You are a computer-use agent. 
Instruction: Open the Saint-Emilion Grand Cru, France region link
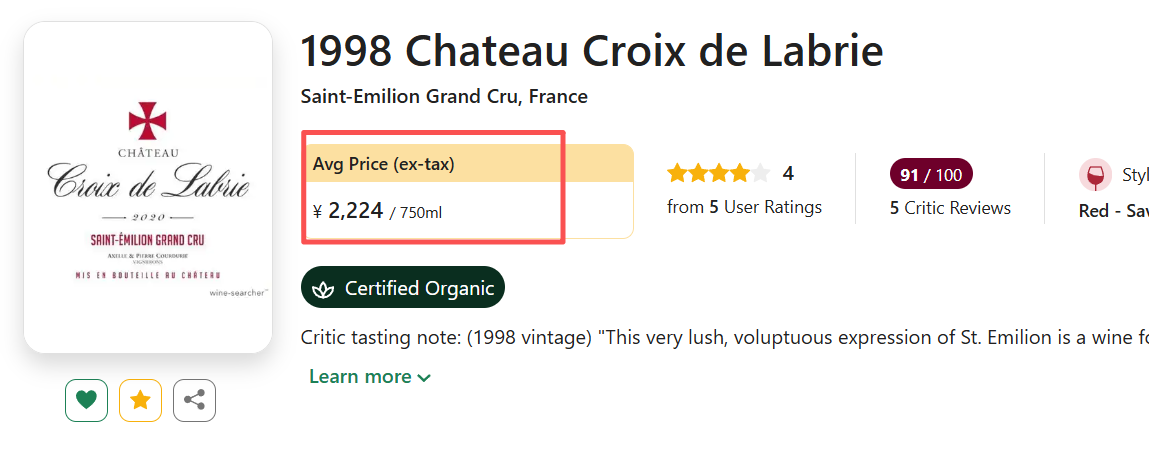click(444, 97)
